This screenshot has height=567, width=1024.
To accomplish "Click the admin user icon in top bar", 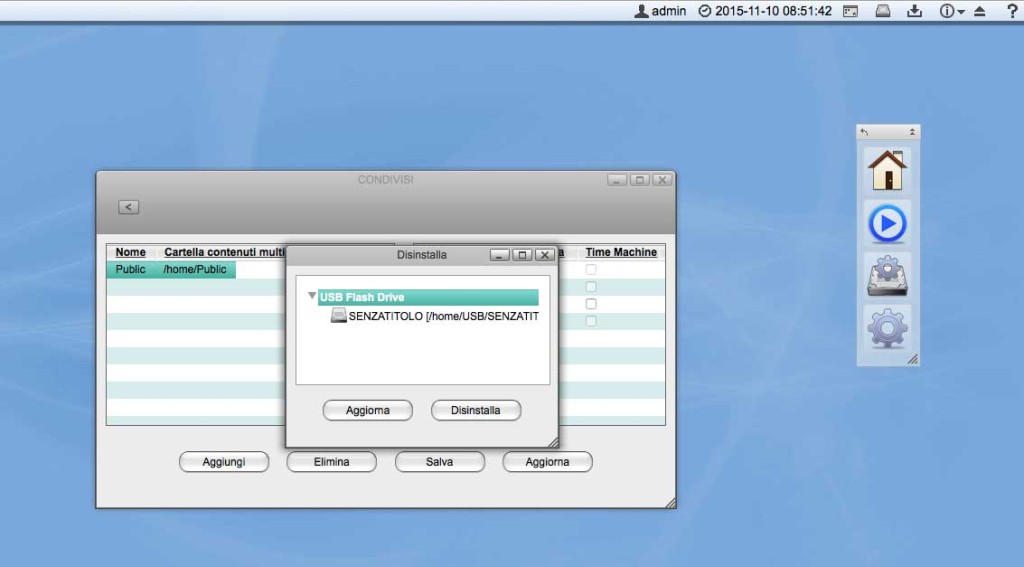I will tap(641, 11).
